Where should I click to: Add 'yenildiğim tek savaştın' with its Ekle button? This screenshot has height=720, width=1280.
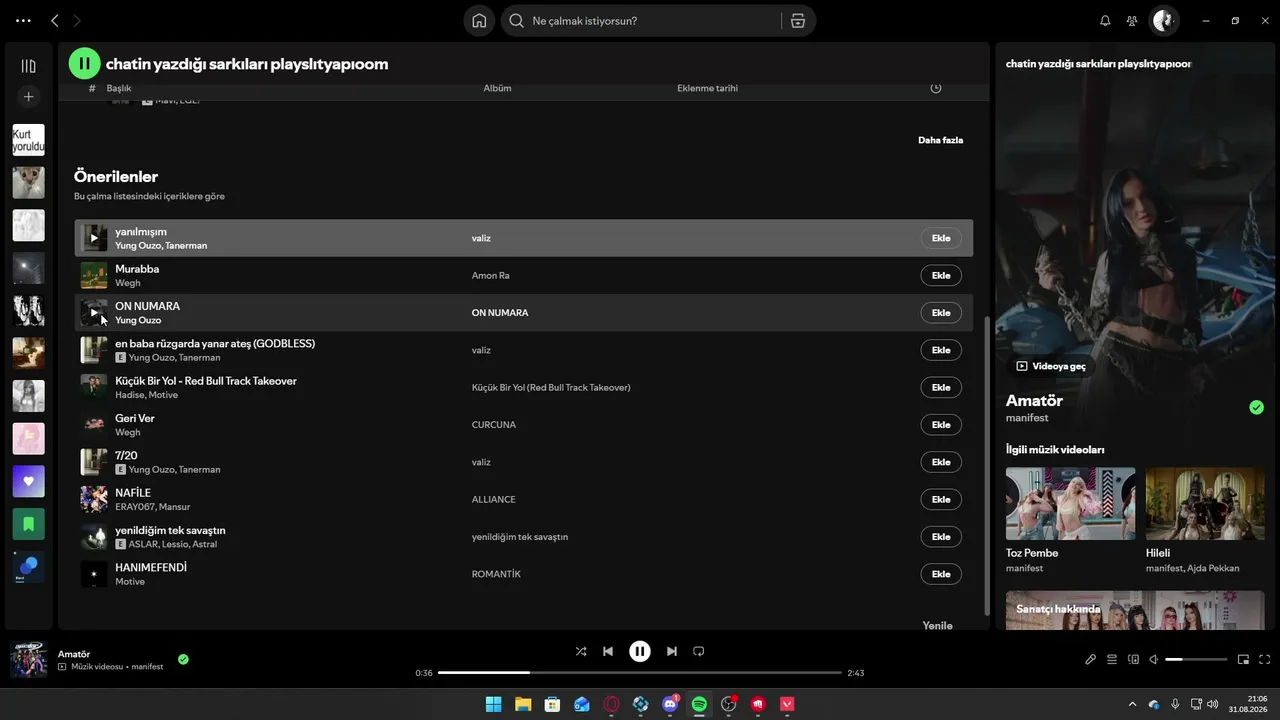coord(941,537)
